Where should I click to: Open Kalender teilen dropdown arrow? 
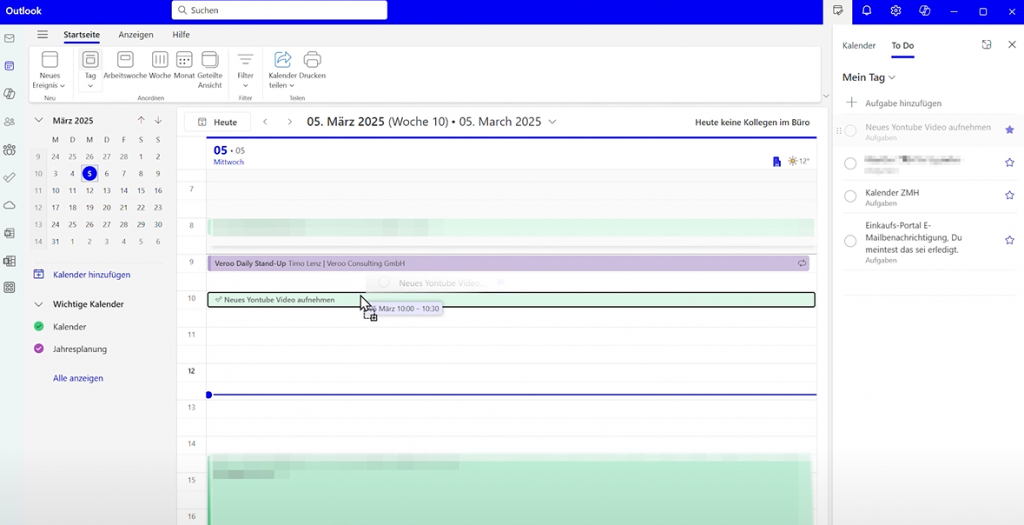[291, 86]
